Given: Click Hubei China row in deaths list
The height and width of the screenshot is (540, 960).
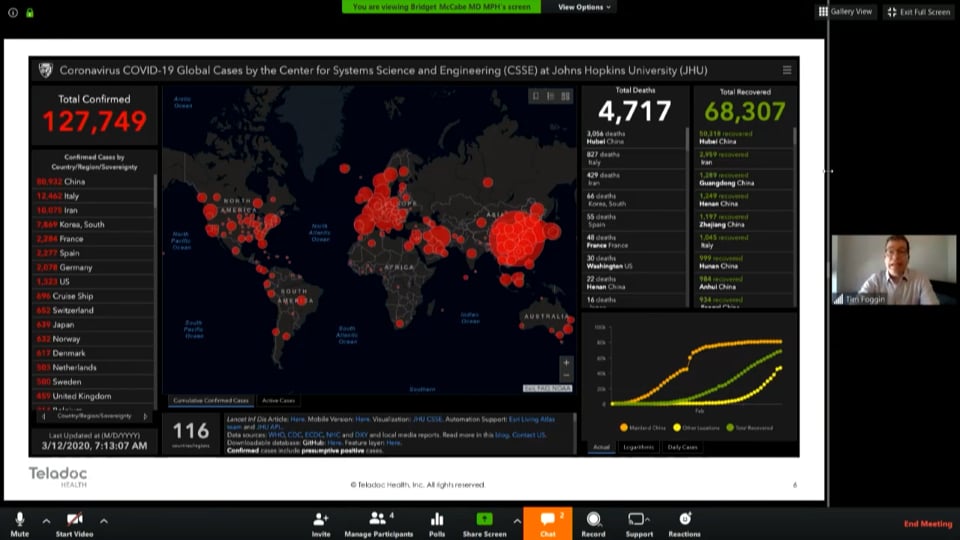Looking at the screenshot, I should point(634,137).
